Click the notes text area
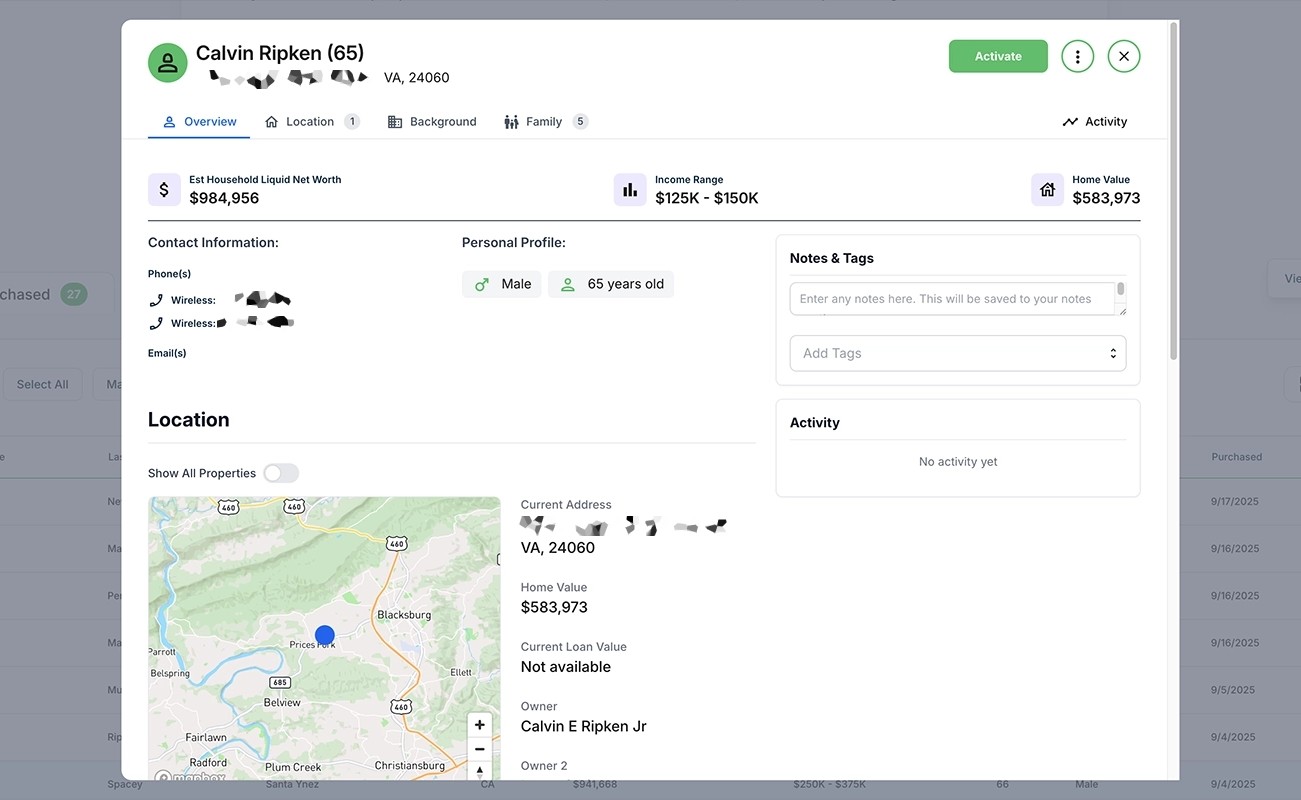The image size is (1301, 800). click(952, 299)
